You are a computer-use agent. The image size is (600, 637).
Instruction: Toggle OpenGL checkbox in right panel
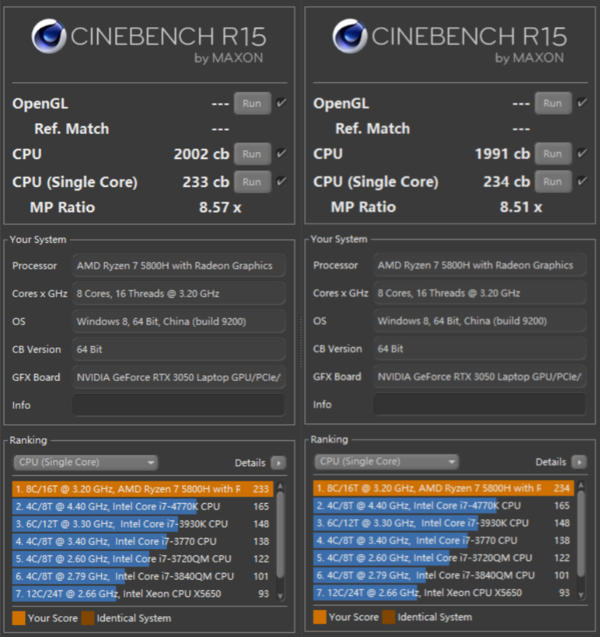[582, 102]
